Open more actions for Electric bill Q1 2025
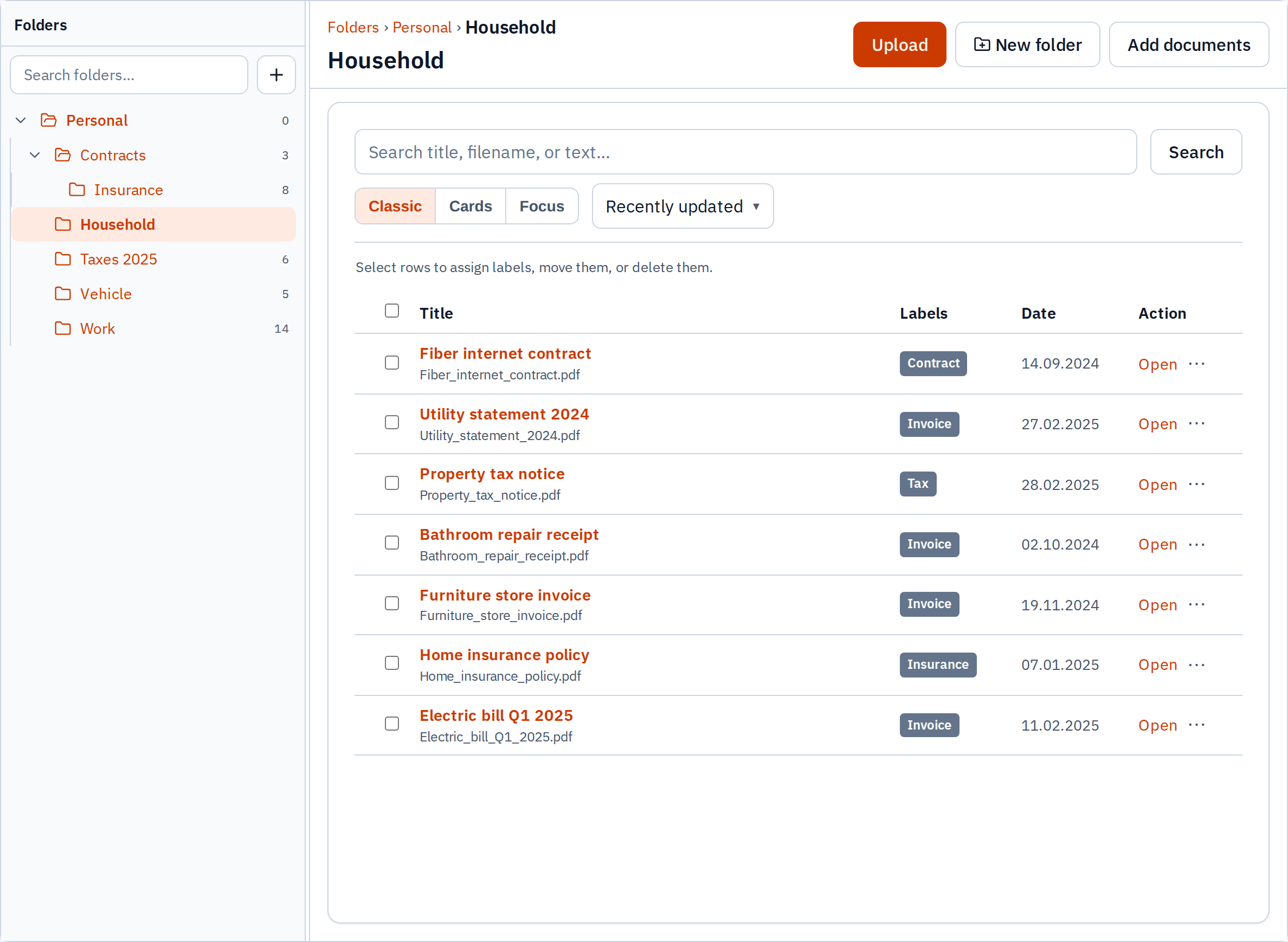 click(1197, 725)
